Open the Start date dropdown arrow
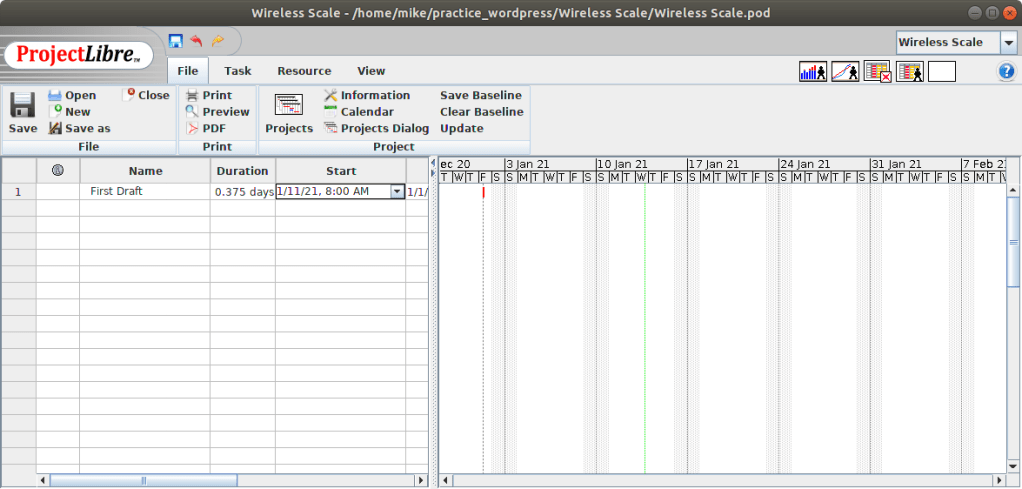 click(397, 191)
